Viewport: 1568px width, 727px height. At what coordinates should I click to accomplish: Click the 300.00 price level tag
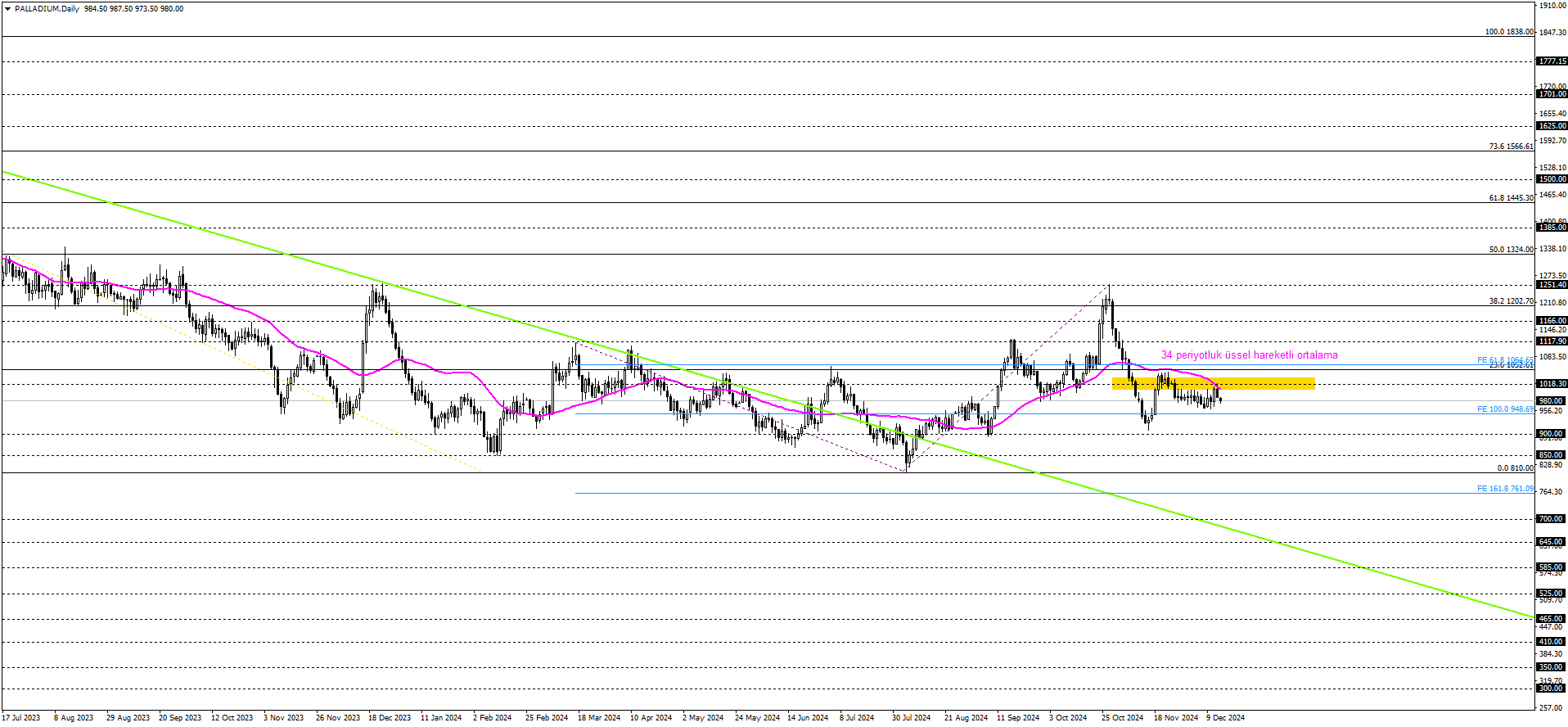(1552, 689)
